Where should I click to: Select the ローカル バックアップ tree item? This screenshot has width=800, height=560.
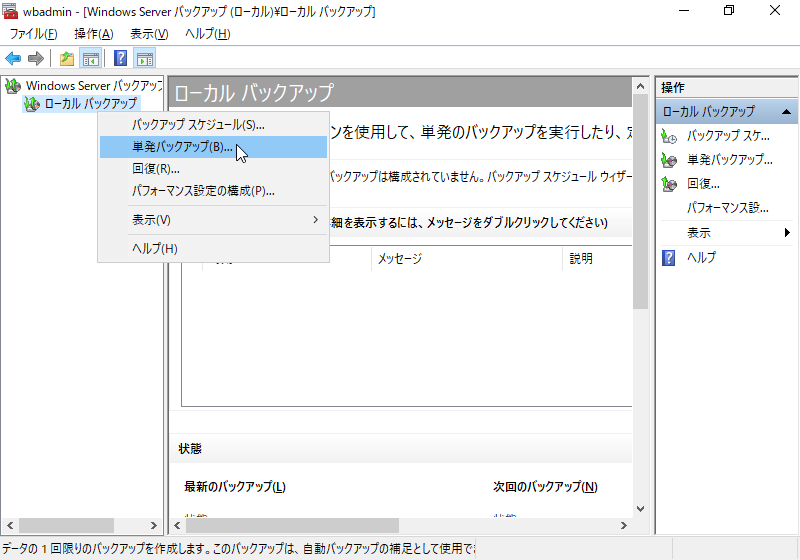(91, 104)
